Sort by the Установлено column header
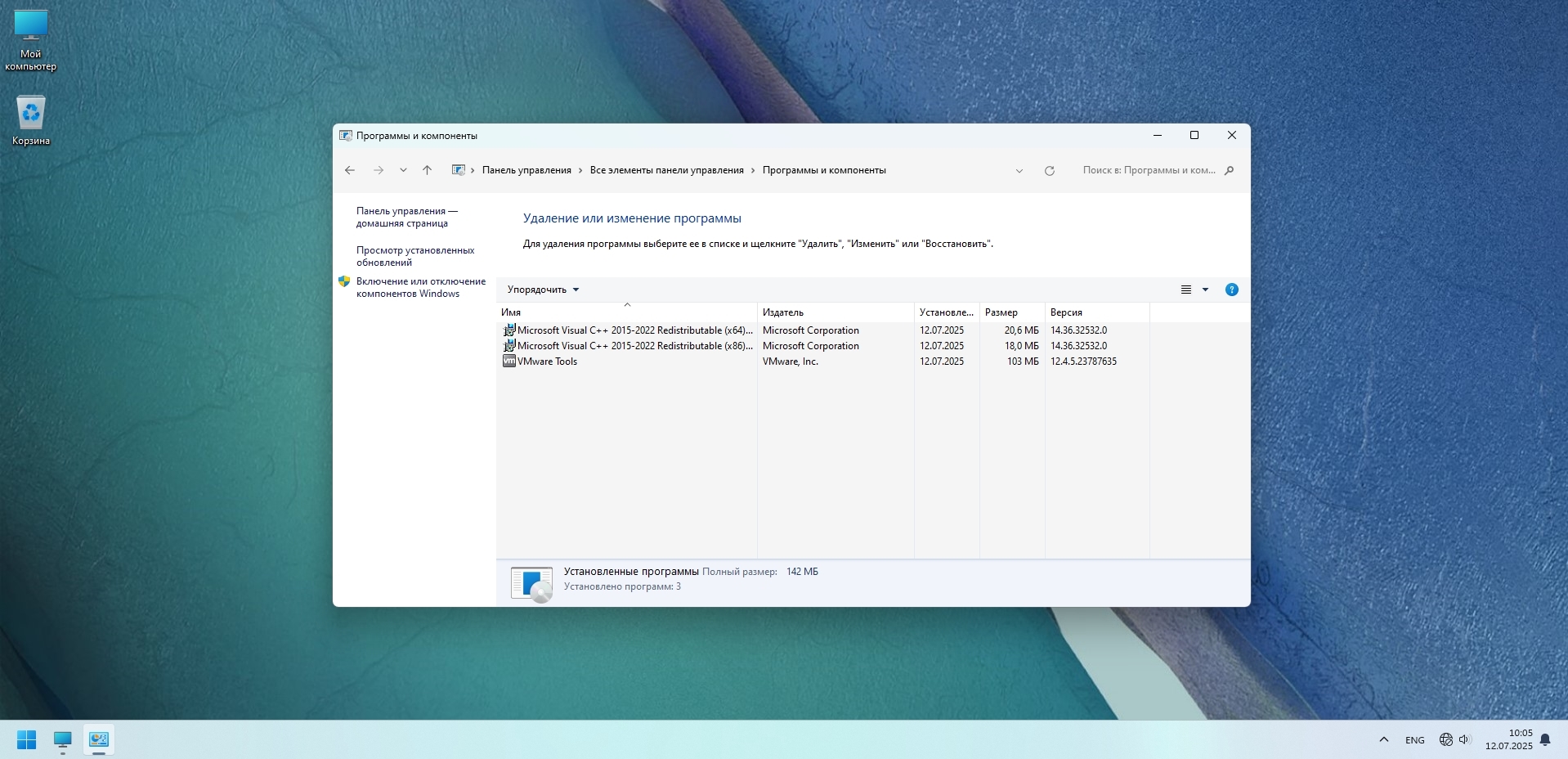This screenshot has height=759, width=1568. tap(947, 312)
